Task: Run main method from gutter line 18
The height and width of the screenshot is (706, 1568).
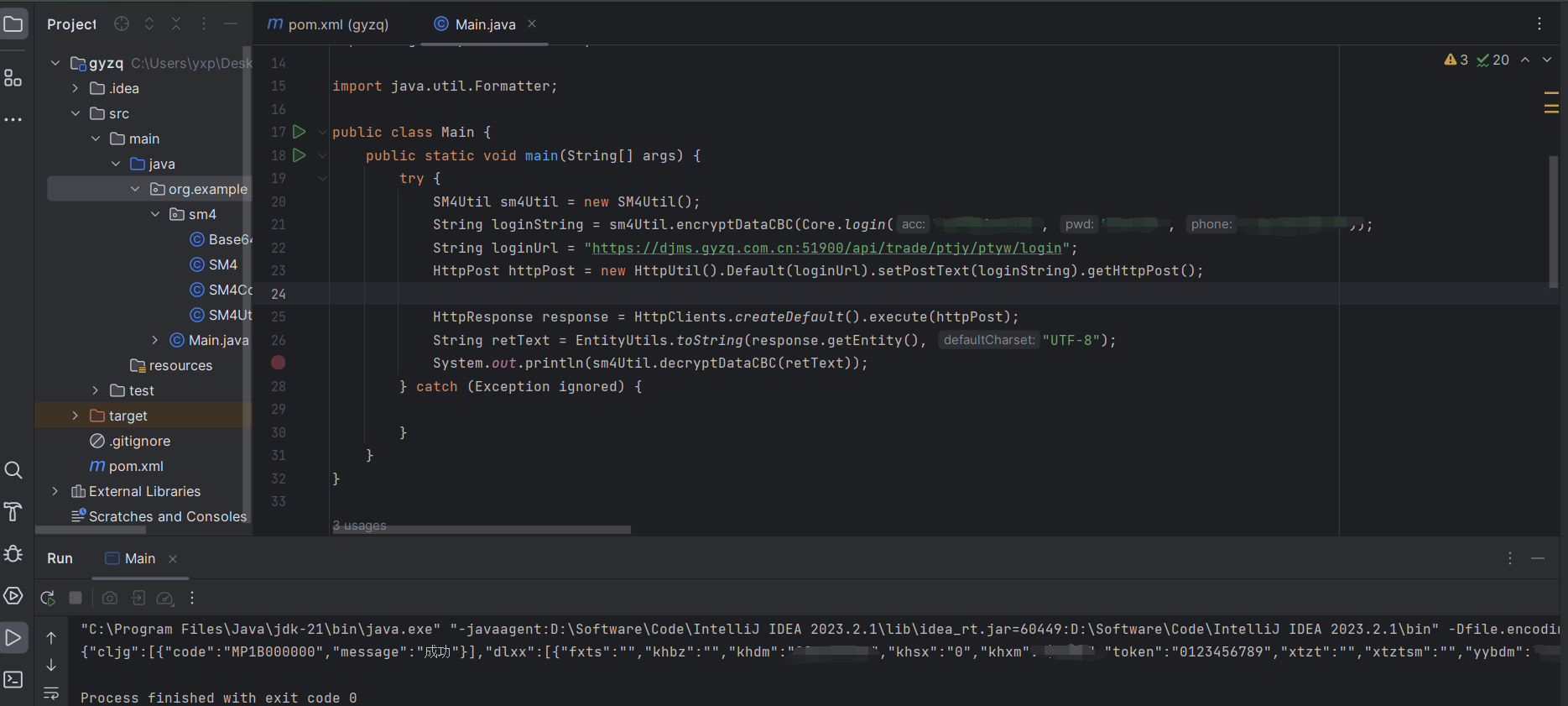Action: coord(299,155)
